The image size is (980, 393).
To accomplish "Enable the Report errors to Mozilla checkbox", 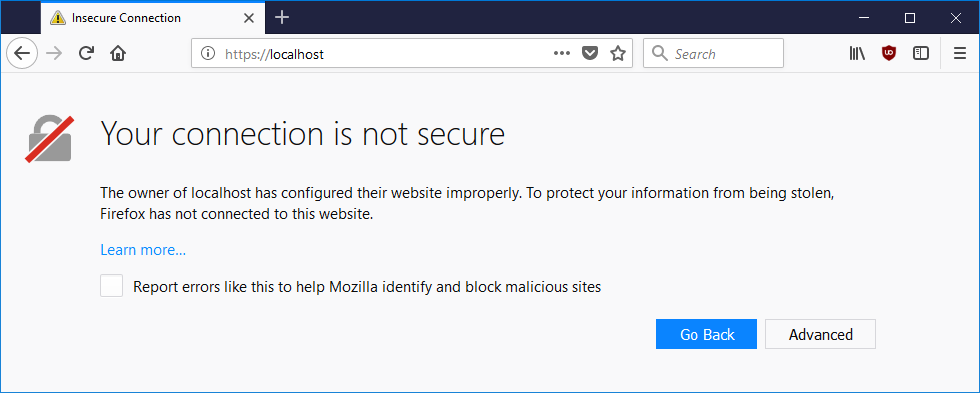I will click(x=112, y=286).
